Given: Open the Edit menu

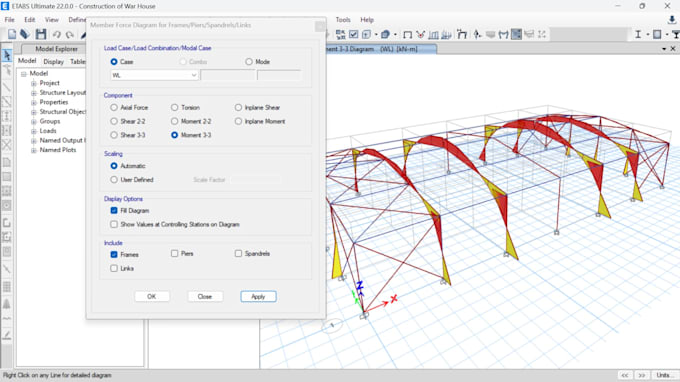Looking at the screenshot, I should point(29,20).
